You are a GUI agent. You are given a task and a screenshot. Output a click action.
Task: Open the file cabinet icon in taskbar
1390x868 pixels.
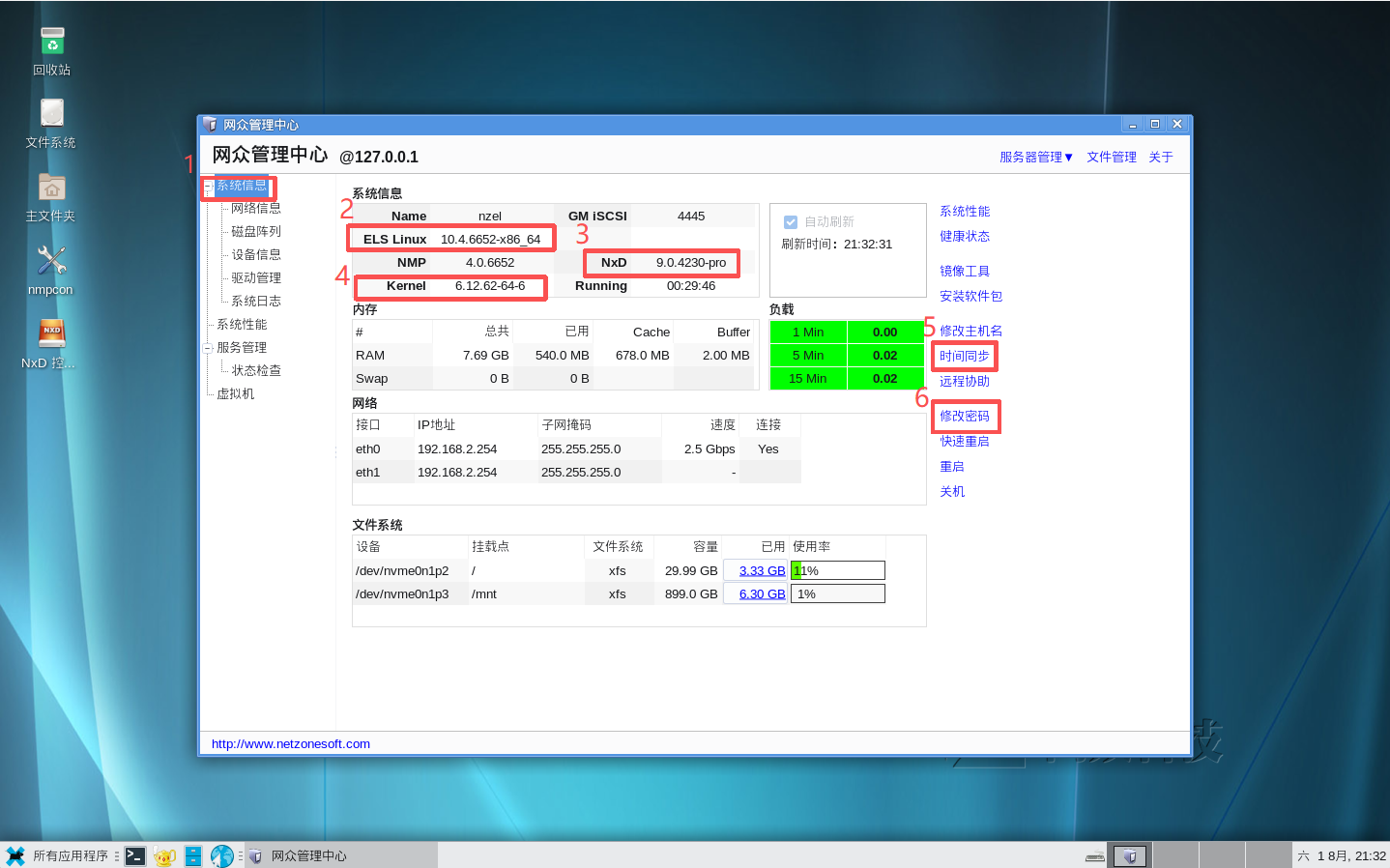(x=193, y=855)
